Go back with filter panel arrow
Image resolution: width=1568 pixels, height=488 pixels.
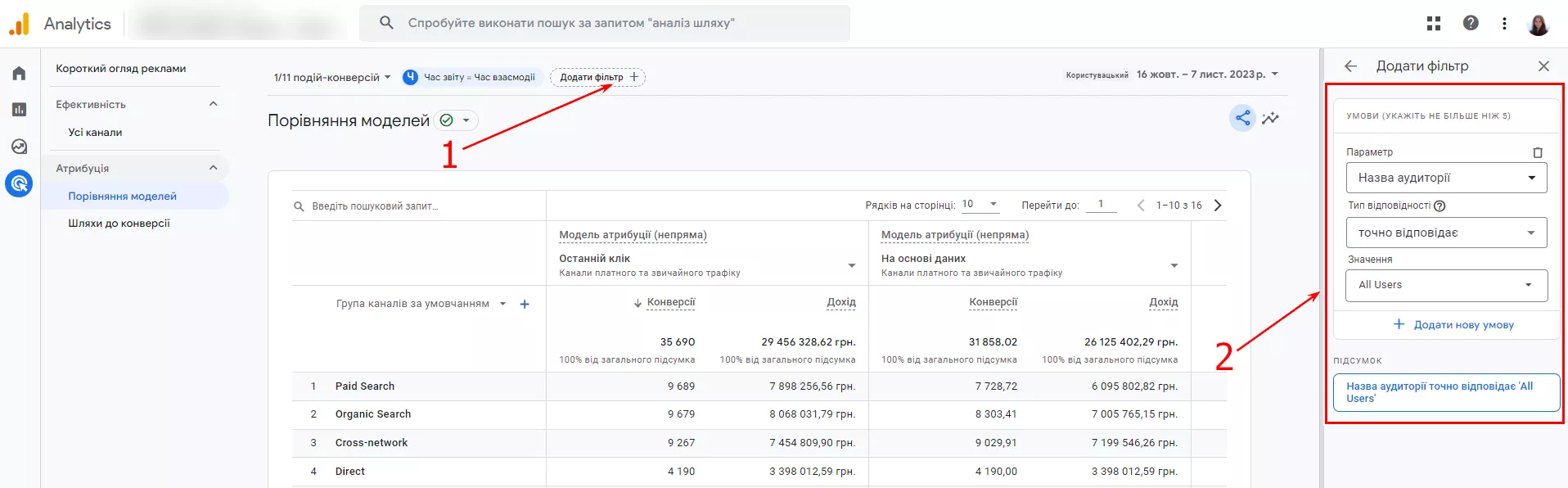(1351, 66)
